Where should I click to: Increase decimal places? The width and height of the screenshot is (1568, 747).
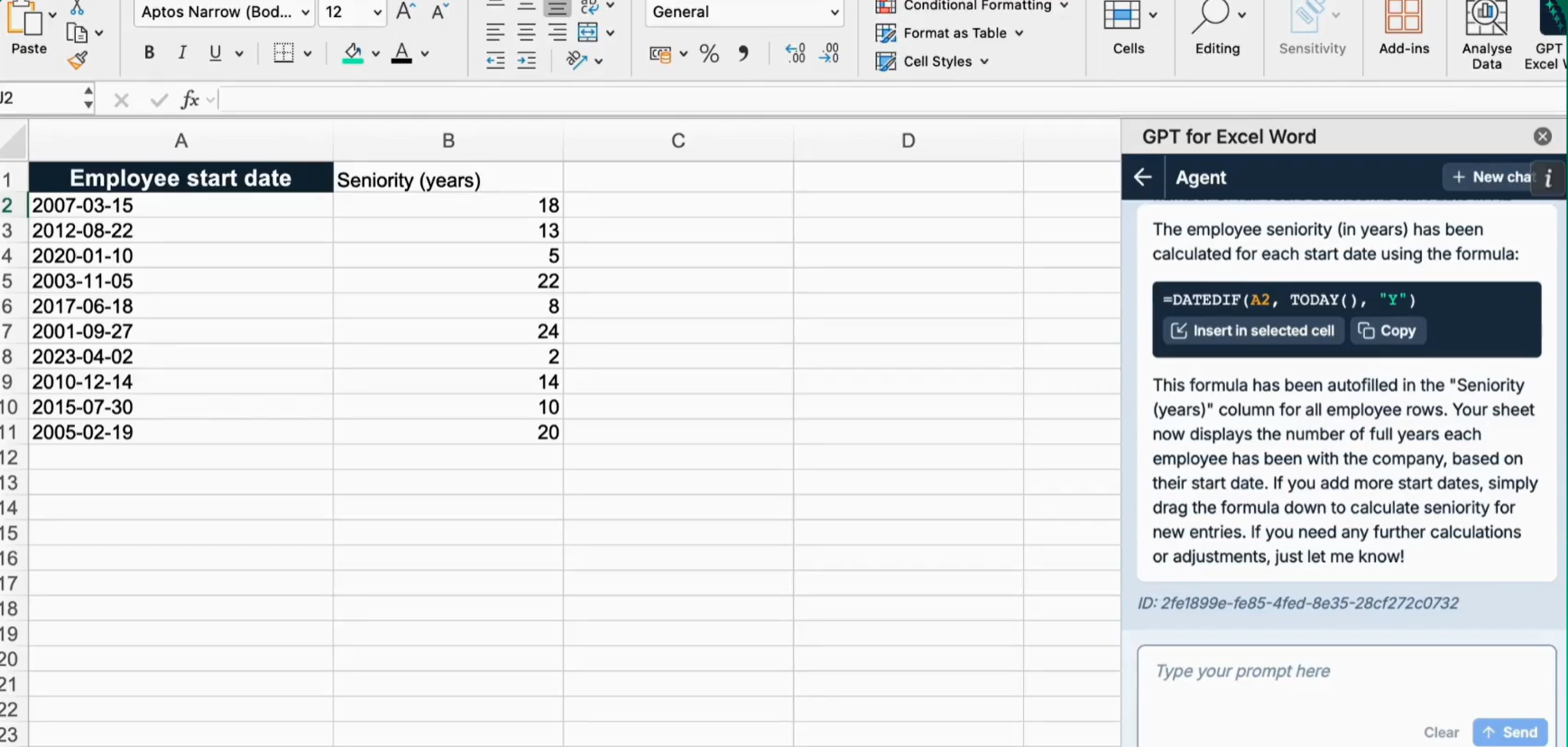[795, 54]
